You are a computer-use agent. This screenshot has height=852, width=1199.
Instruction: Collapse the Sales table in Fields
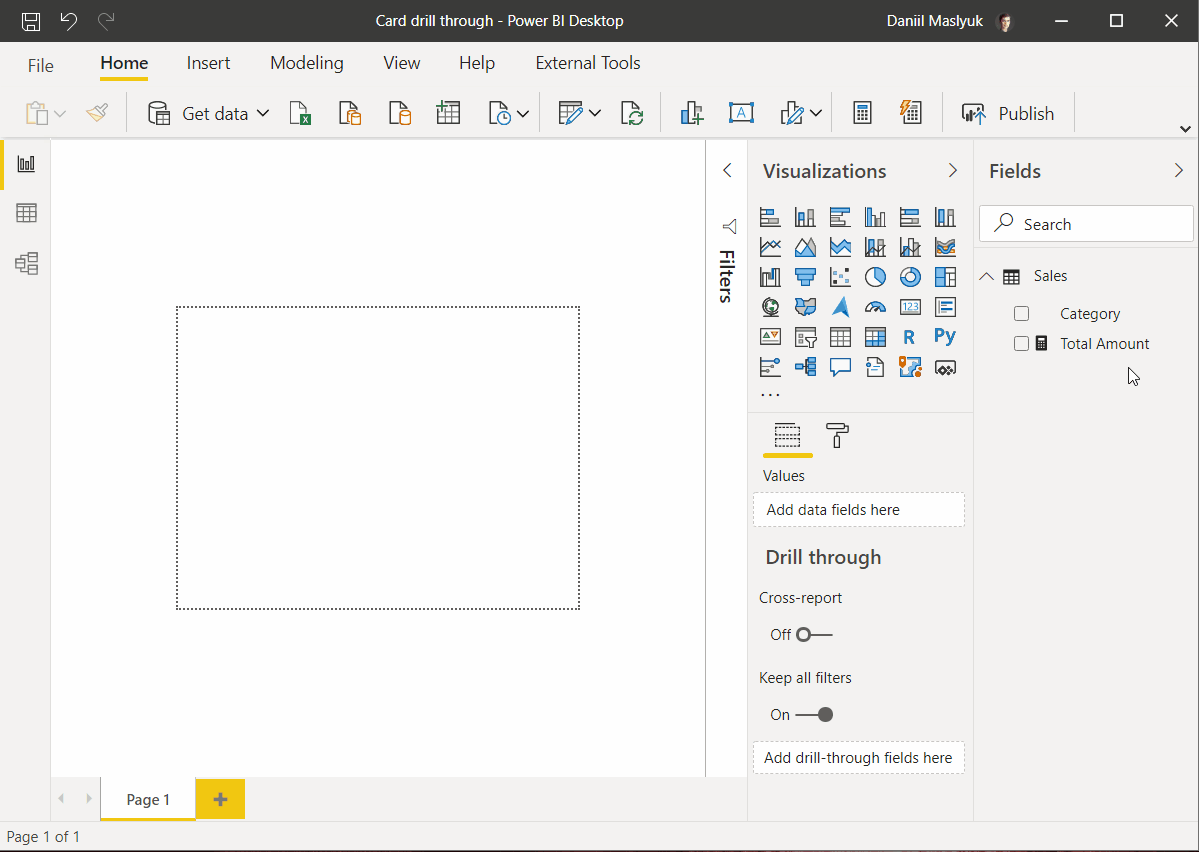(986, 276)
